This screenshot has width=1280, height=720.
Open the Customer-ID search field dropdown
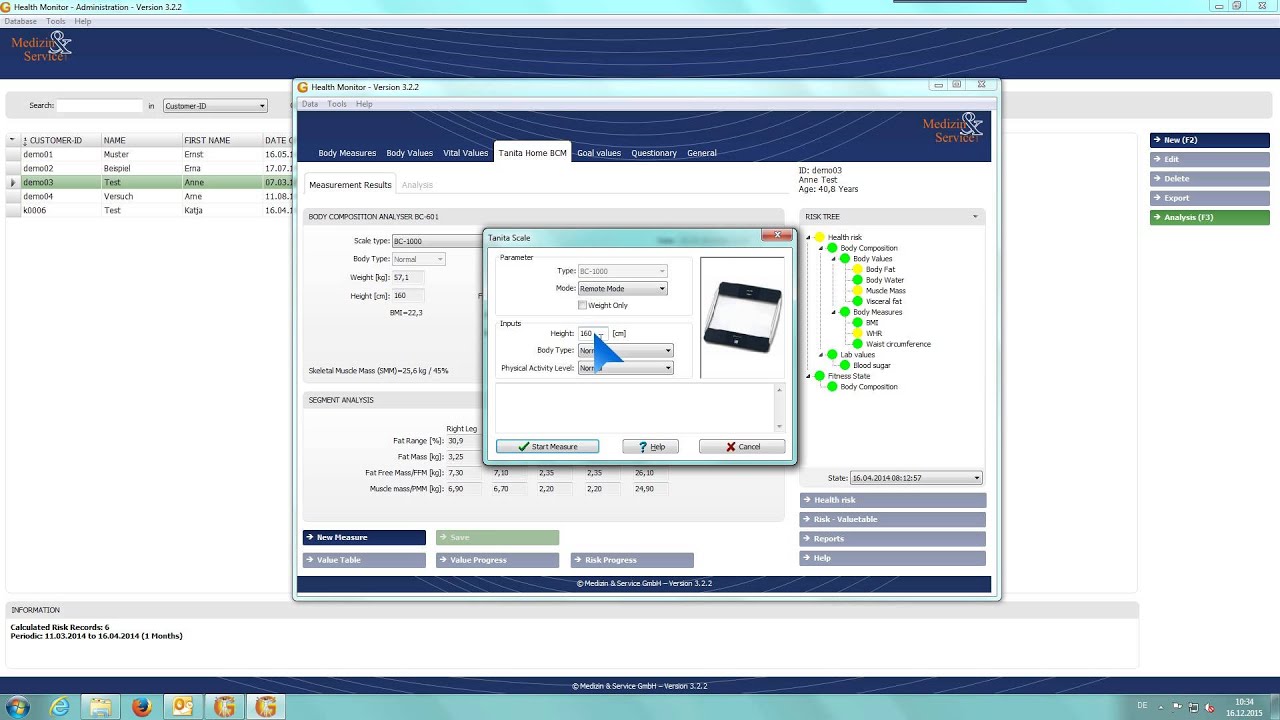pos(262,106)
